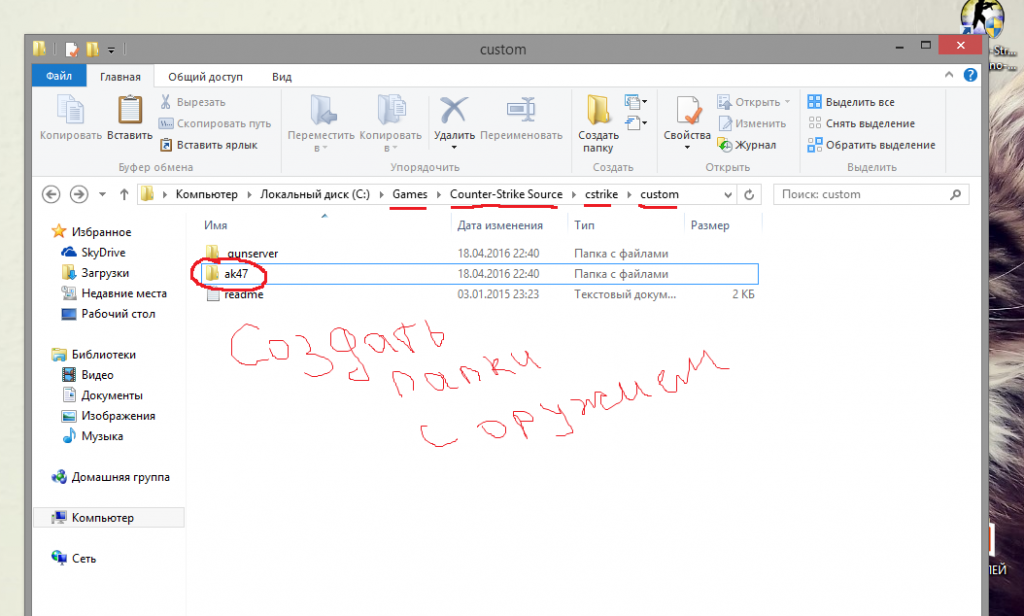Screen dimensions: 1024x616
Task: Select the ak47 folder
Action: pos(236,274)
